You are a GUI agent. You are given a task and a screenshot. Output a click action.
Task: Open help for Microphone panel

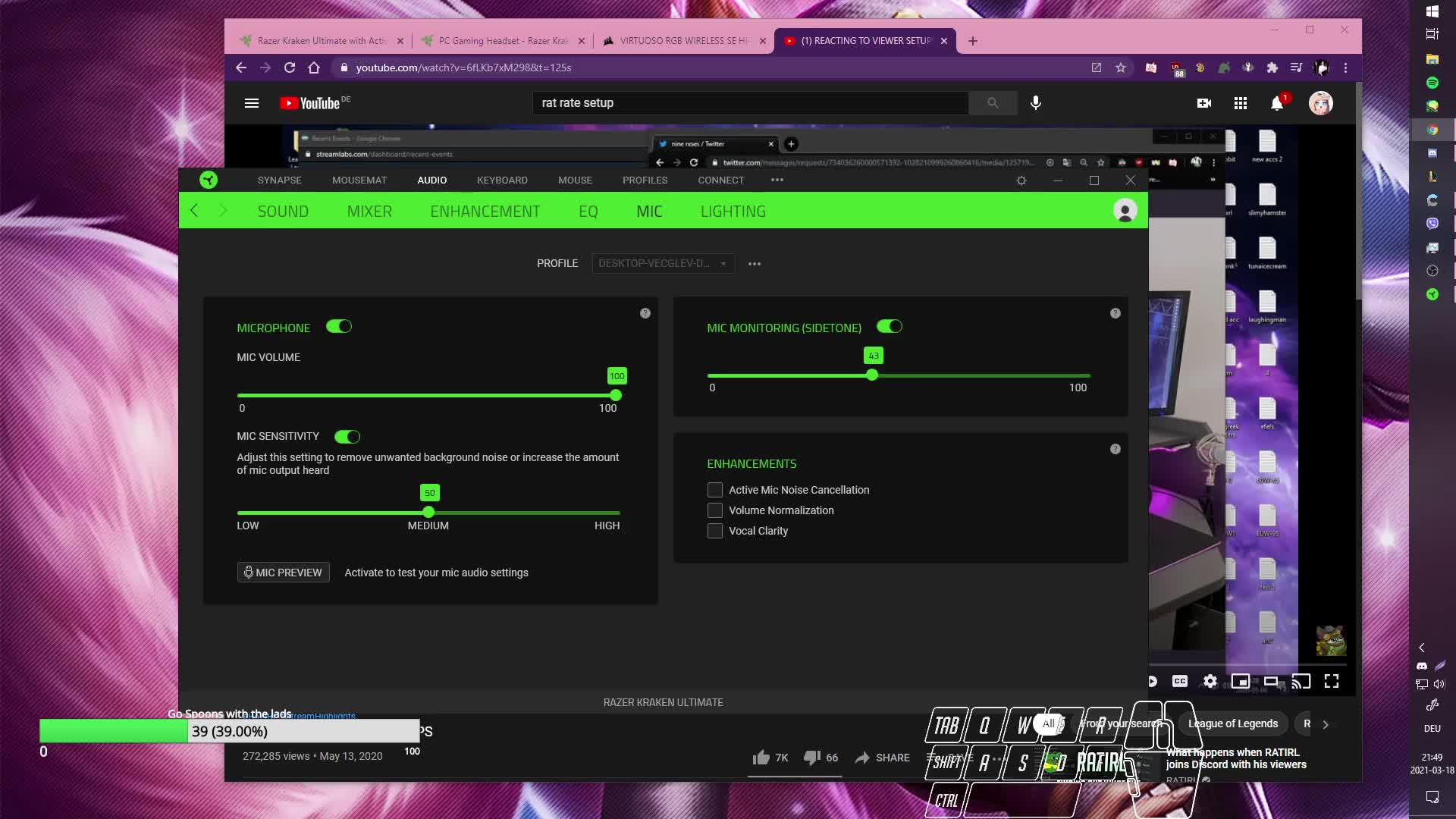pos(645,313)
